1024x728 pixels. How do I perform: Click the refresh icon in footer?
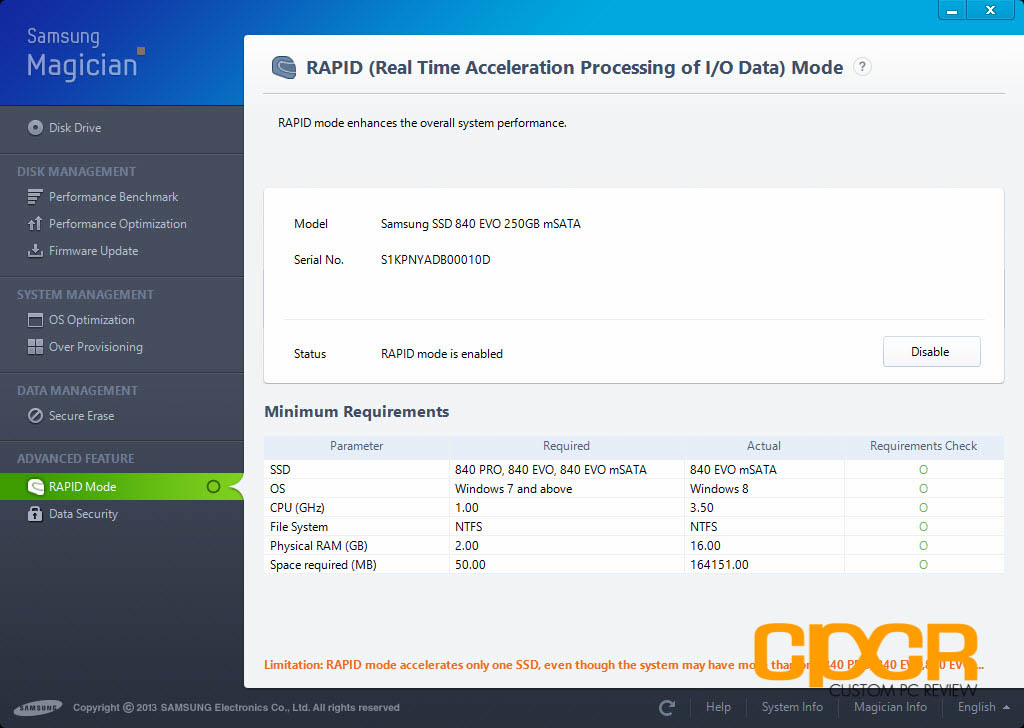667,708
